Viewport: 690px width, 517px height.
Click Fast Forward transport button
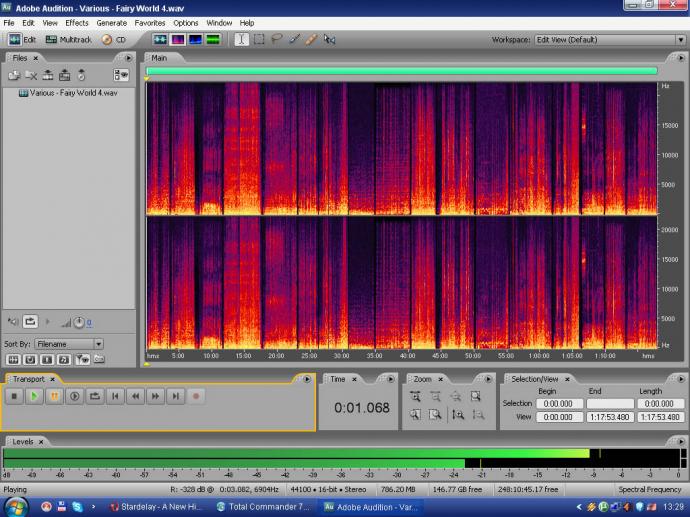tap(155, 396)
